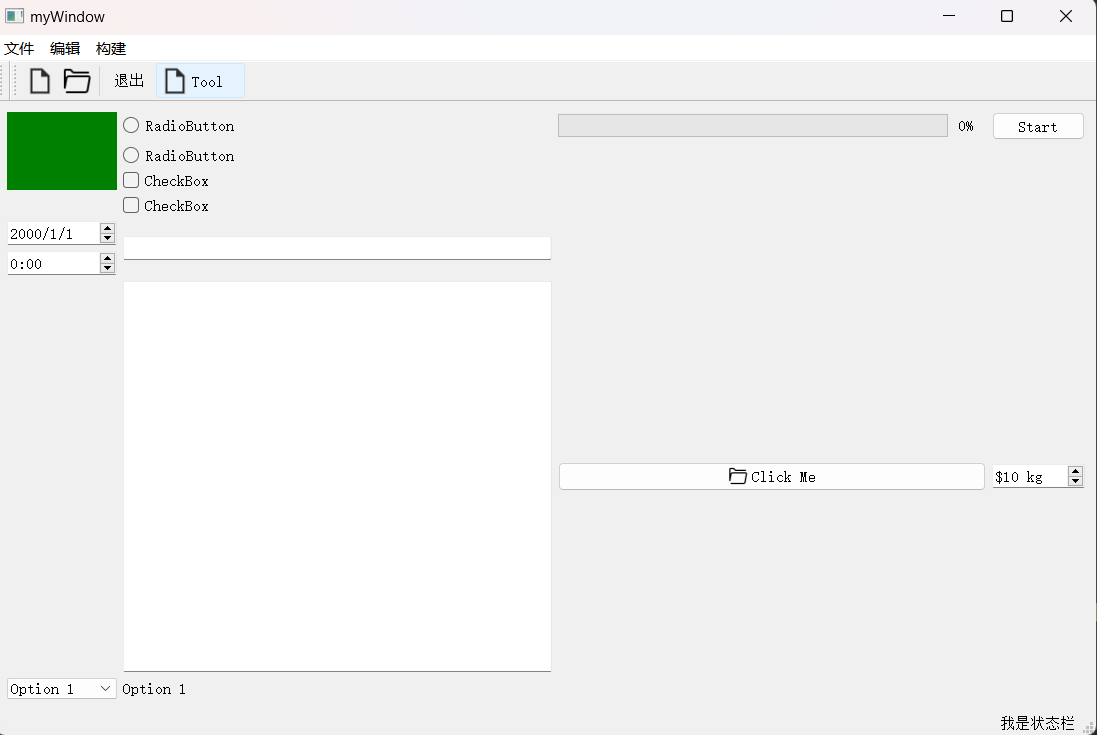Focus the single-line text input
Screen dimensions: 1097x735
point(337,248)
